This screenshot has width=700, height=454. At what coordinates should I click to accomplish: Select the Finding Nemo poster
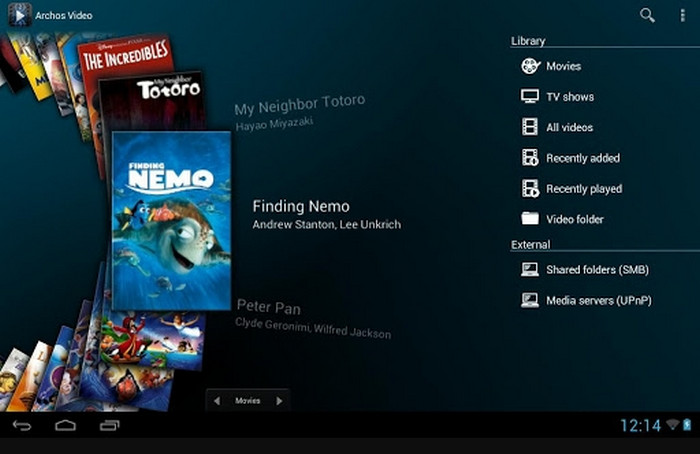click(171, 221)
